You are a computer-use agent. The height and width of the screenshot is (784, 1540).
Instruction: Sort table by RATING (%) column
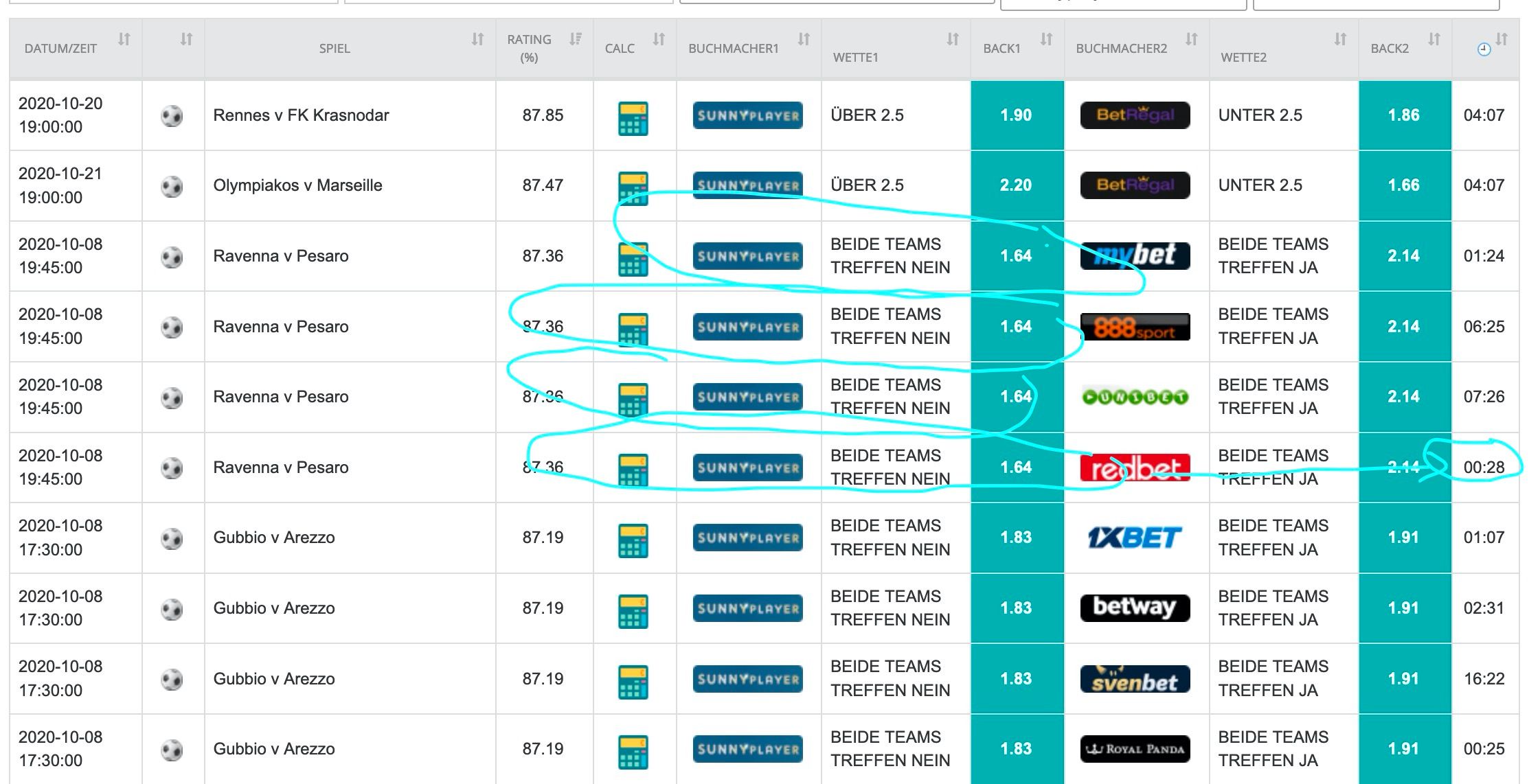[x=575, y=39]
